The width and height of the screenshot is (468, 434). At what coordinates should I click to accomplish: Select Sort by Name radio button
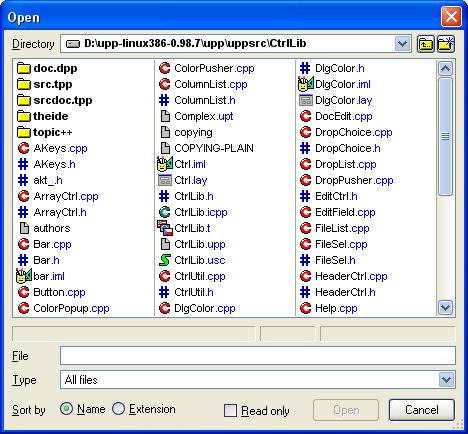67,409
